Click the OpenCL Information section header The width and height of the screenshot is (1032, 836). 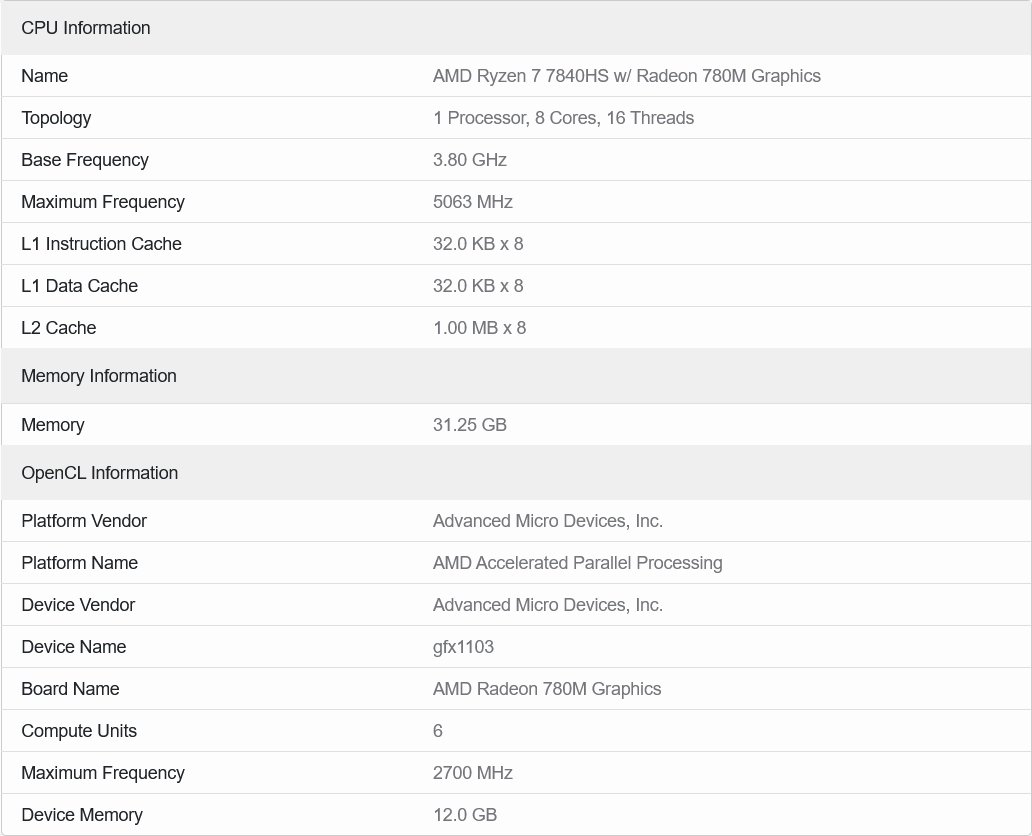pos(99,473)
